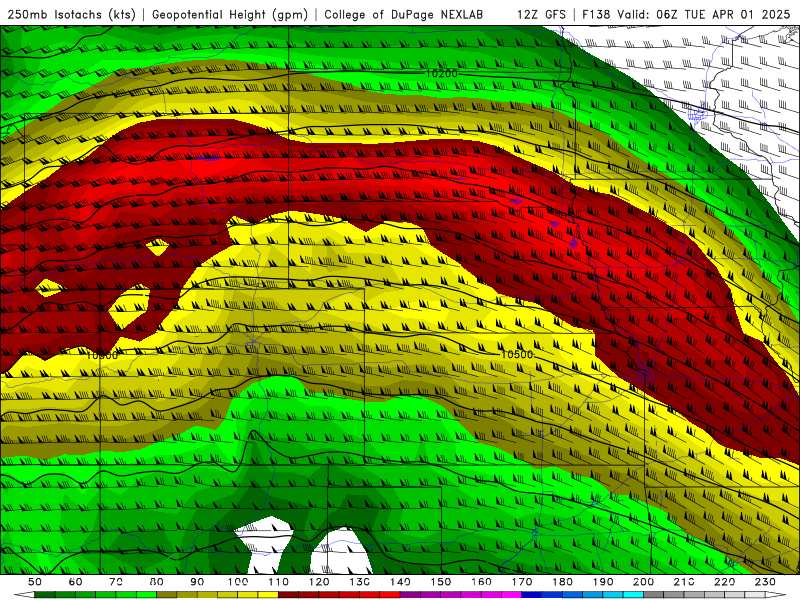Pick the bright red swatch left of 140

tap(390, 595)
